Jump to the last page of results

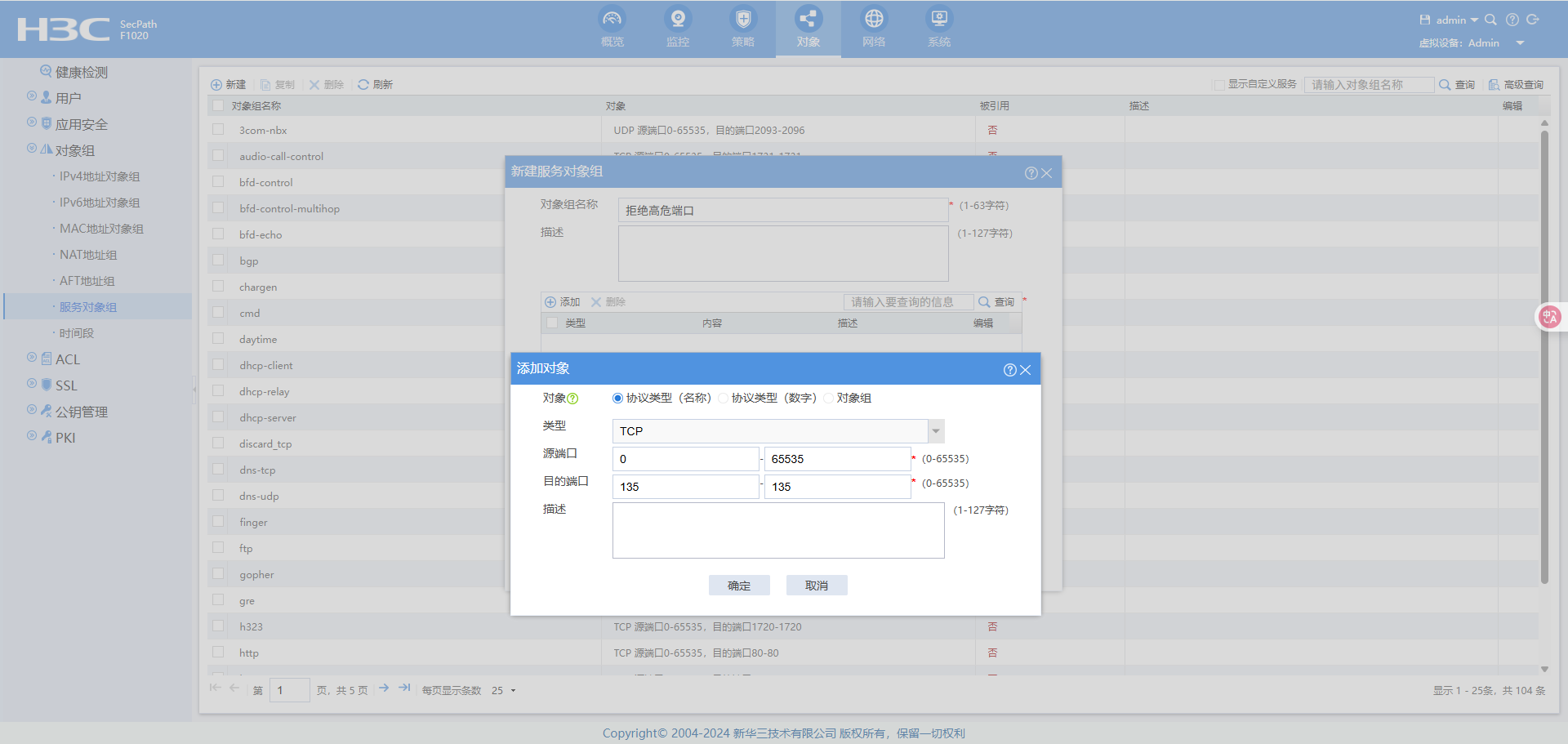click(x=404, y=688)
